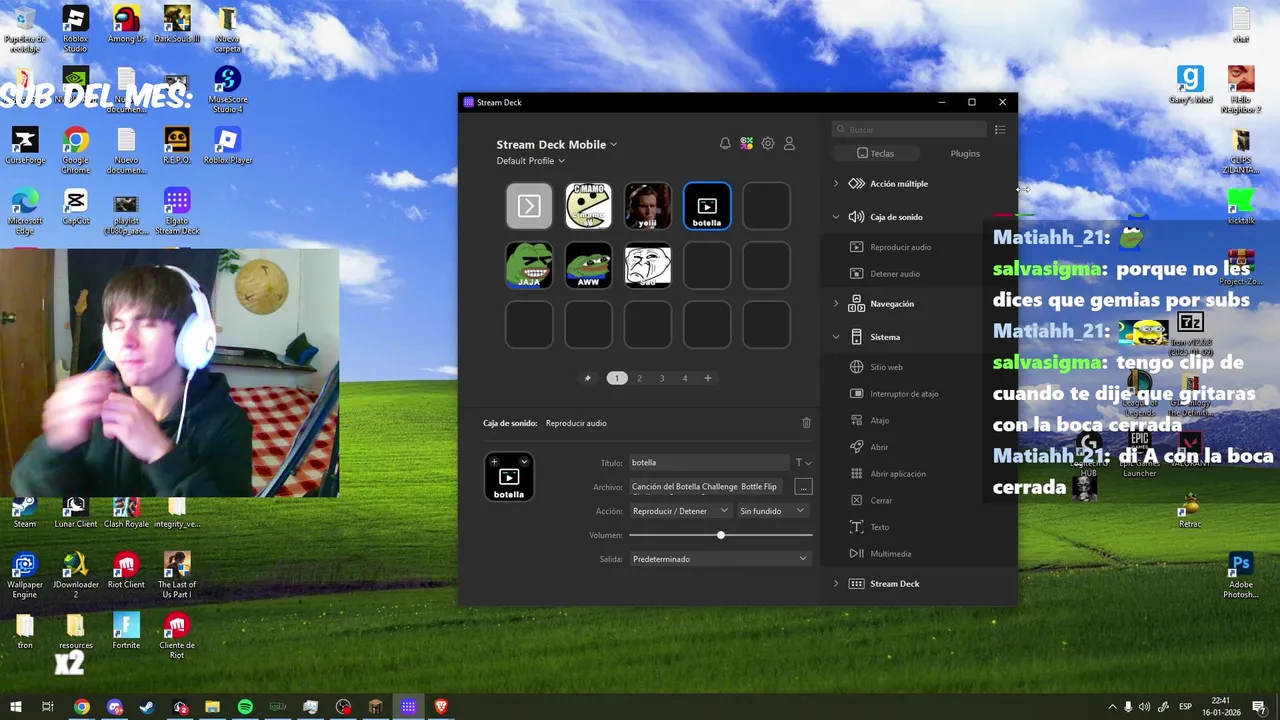
Task: Select the grey next-page arrow key
Action: [529, 206]
